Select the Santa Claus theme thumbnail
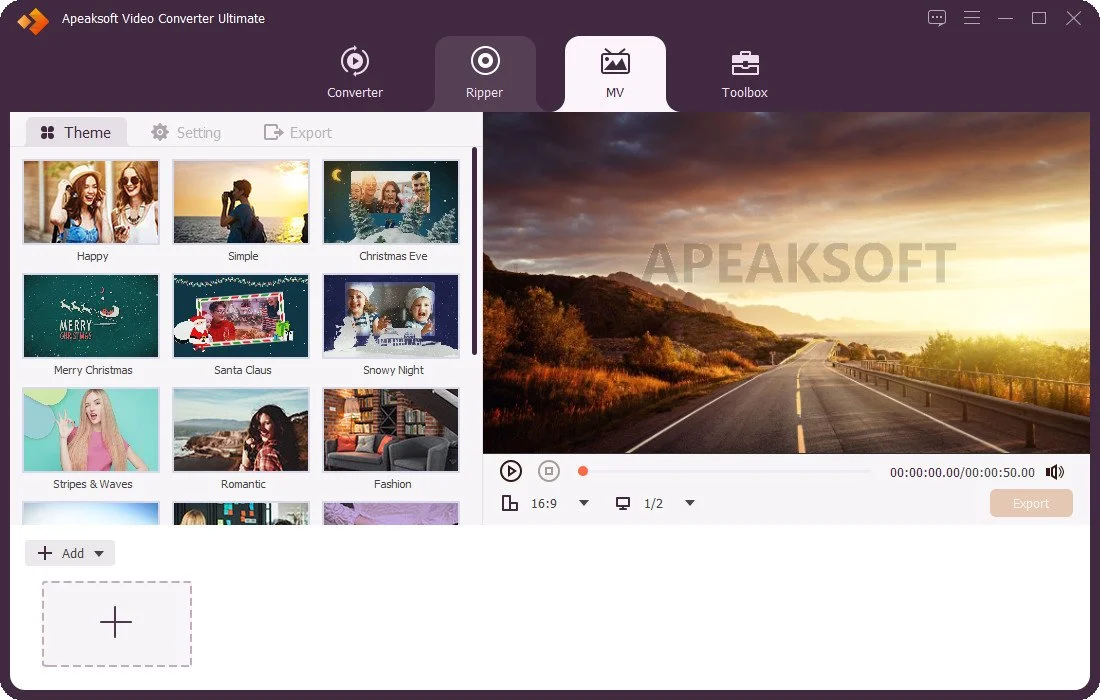 click(x=241, y=316)
